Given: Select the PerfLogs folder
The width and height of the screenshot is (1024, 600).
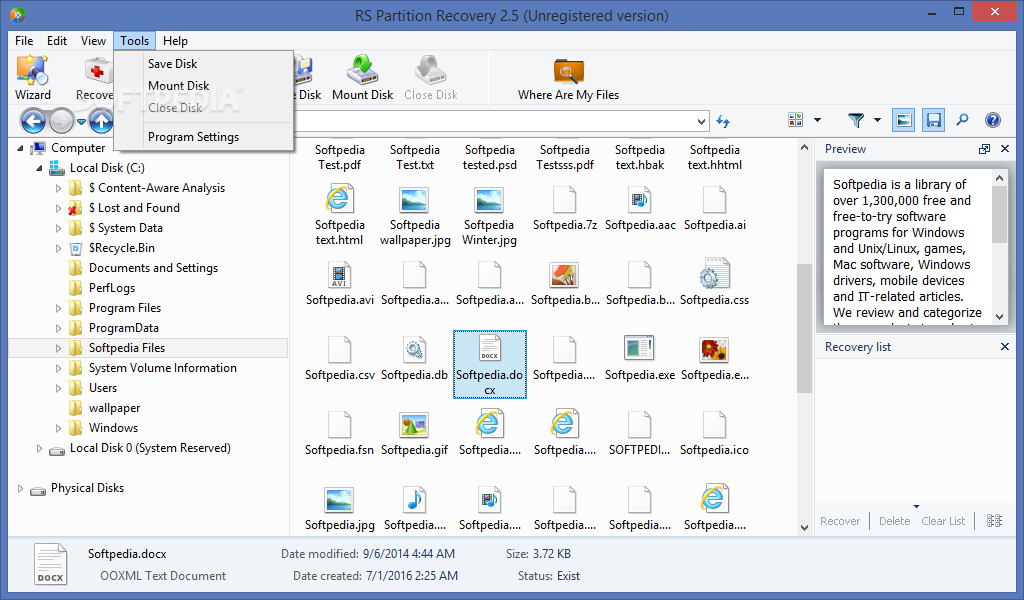Looking at the screenshot, I should point(112,288).
